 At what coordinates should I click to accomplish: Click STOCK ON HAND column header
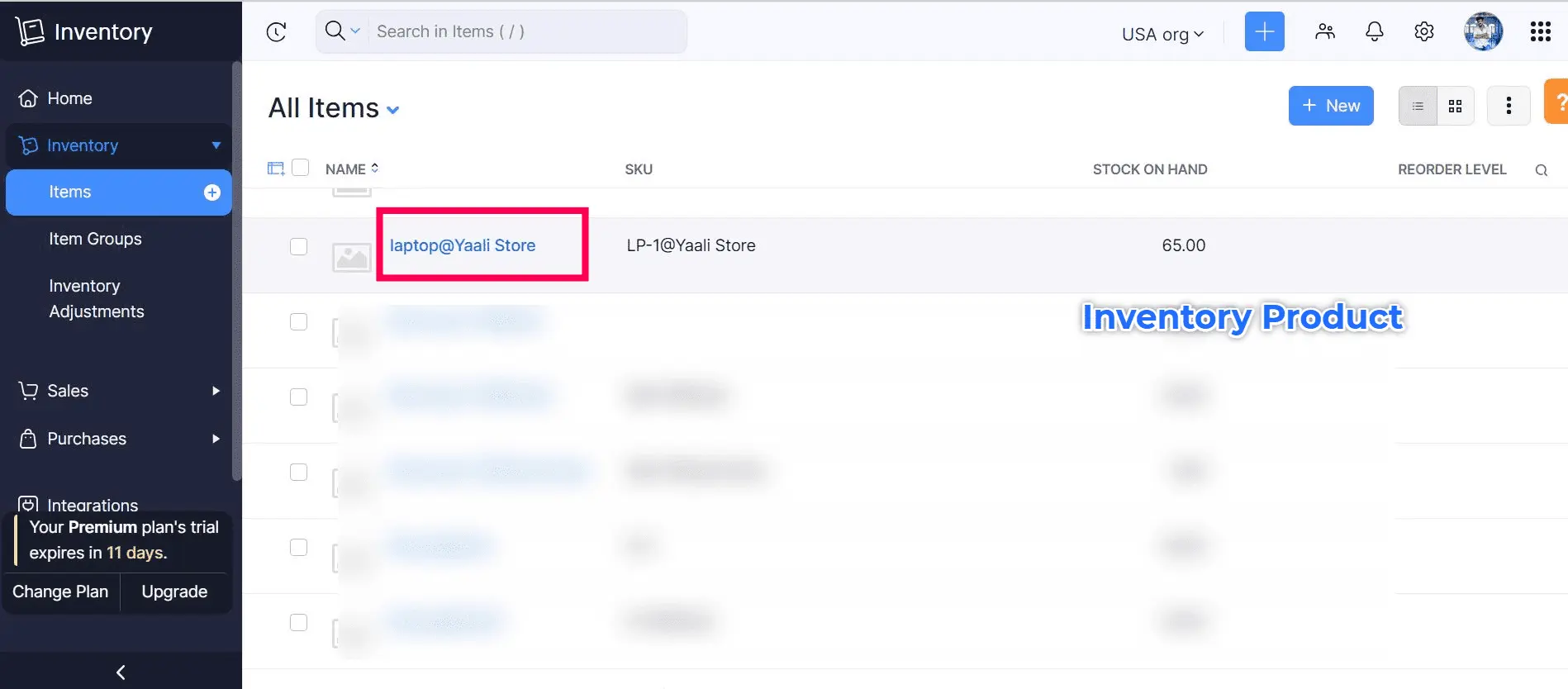[x=1150, y=169]
